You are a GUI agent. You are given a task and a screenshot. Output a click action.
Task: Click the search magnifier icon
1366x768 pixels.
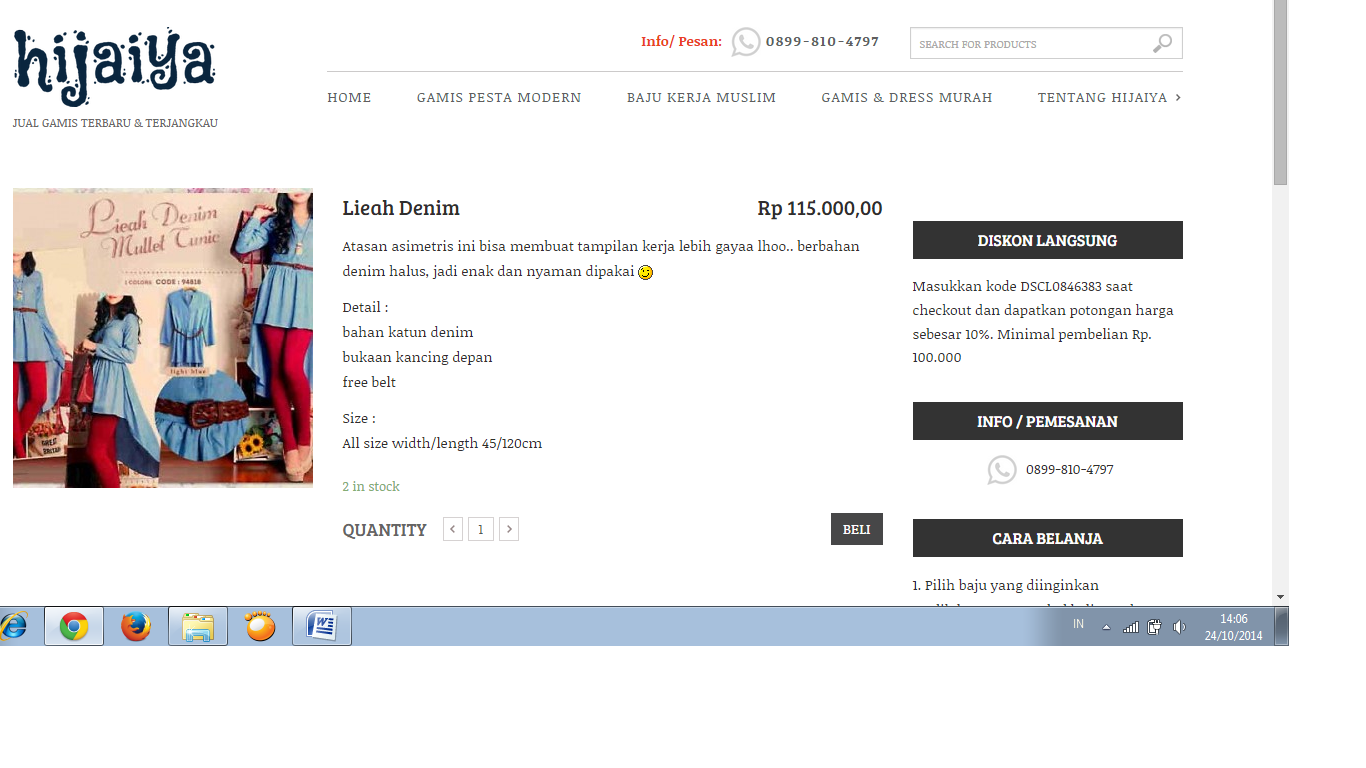tap(1161, 44)
